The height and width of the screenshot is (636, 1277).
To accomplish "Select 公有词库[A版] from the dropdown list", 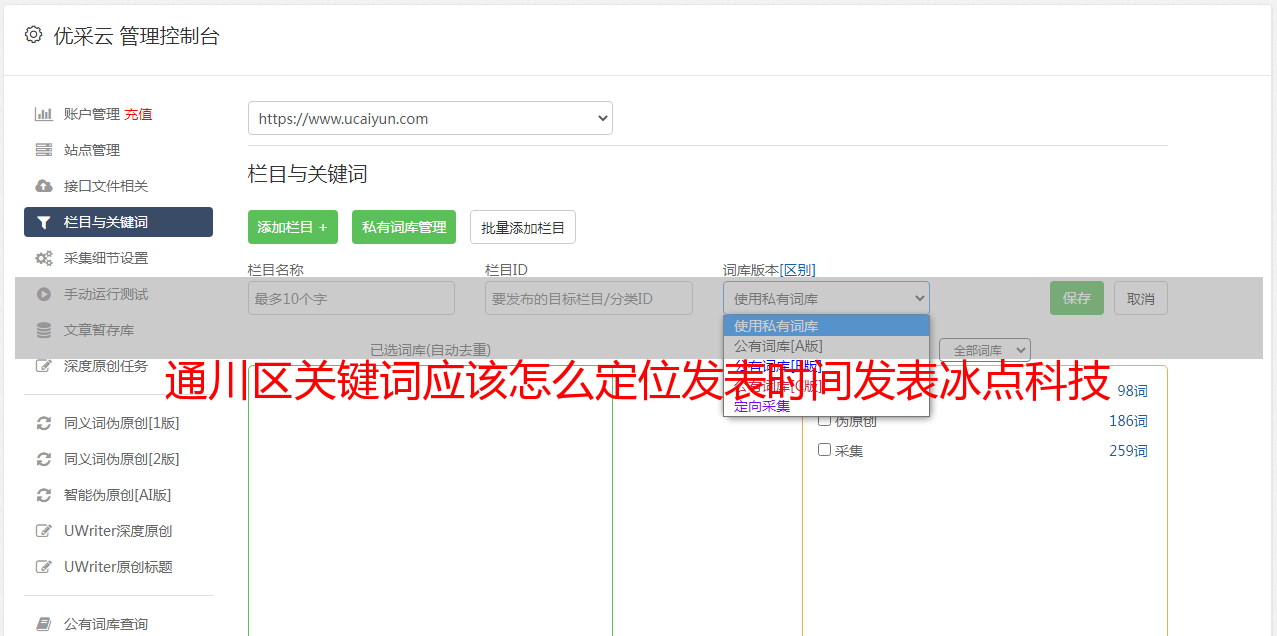I will [778, 346].
